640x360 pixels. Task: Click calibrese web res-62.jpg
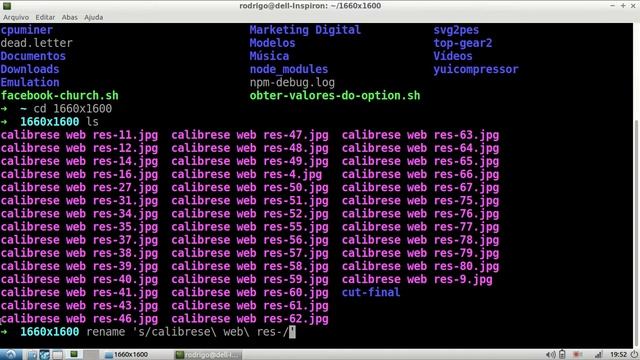tap(250, 318)
